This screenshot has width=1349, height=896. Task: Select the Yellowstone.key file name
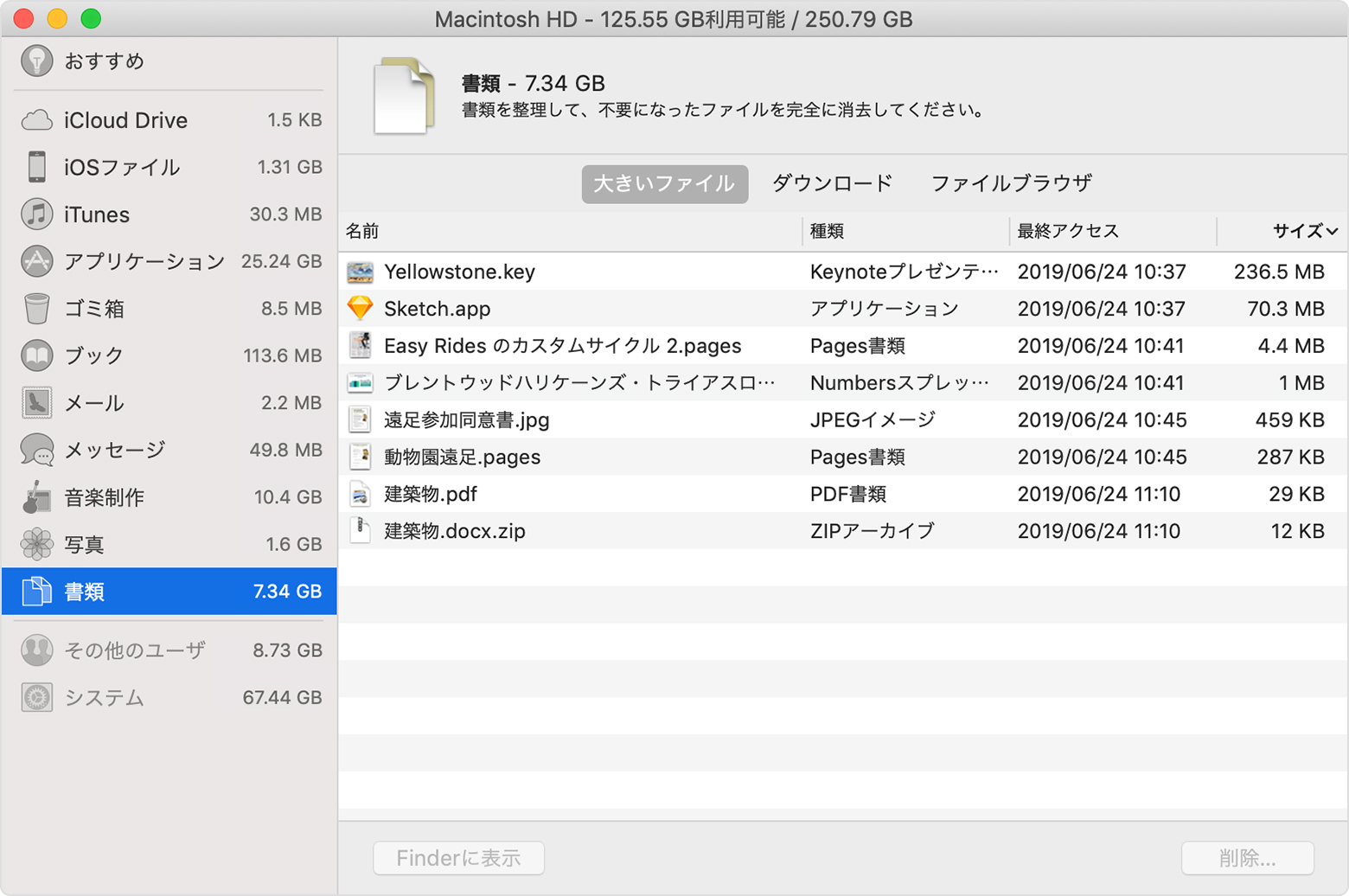click(x=459, y=272)
